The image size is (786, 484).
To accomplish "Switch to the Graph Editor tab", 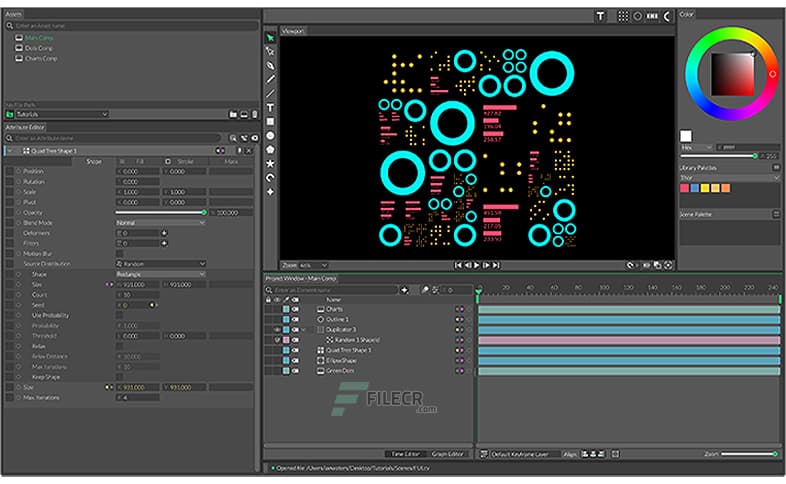I will click(447, 453).
